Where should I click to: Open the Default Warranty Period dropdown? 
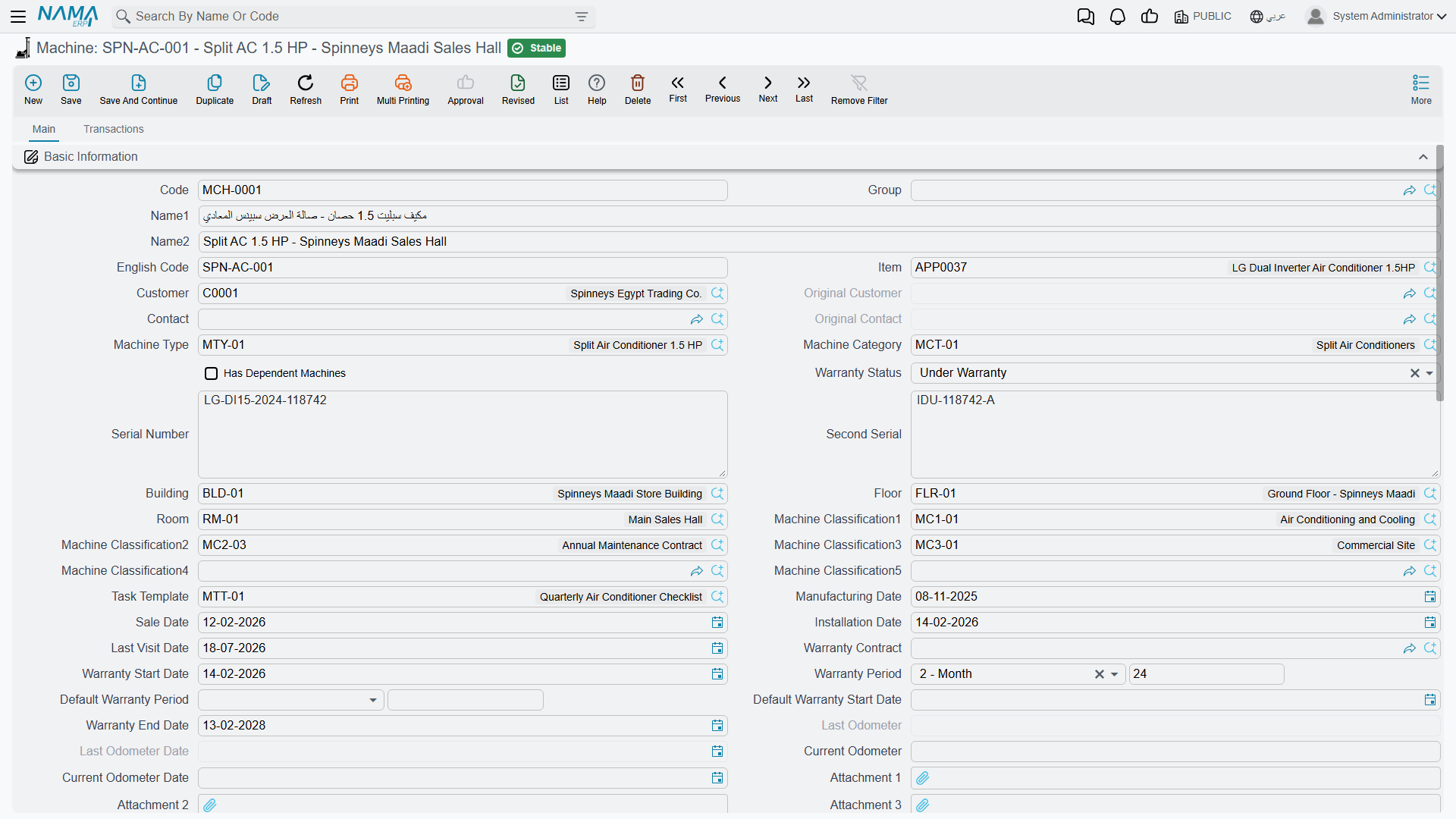coord(373,700)
